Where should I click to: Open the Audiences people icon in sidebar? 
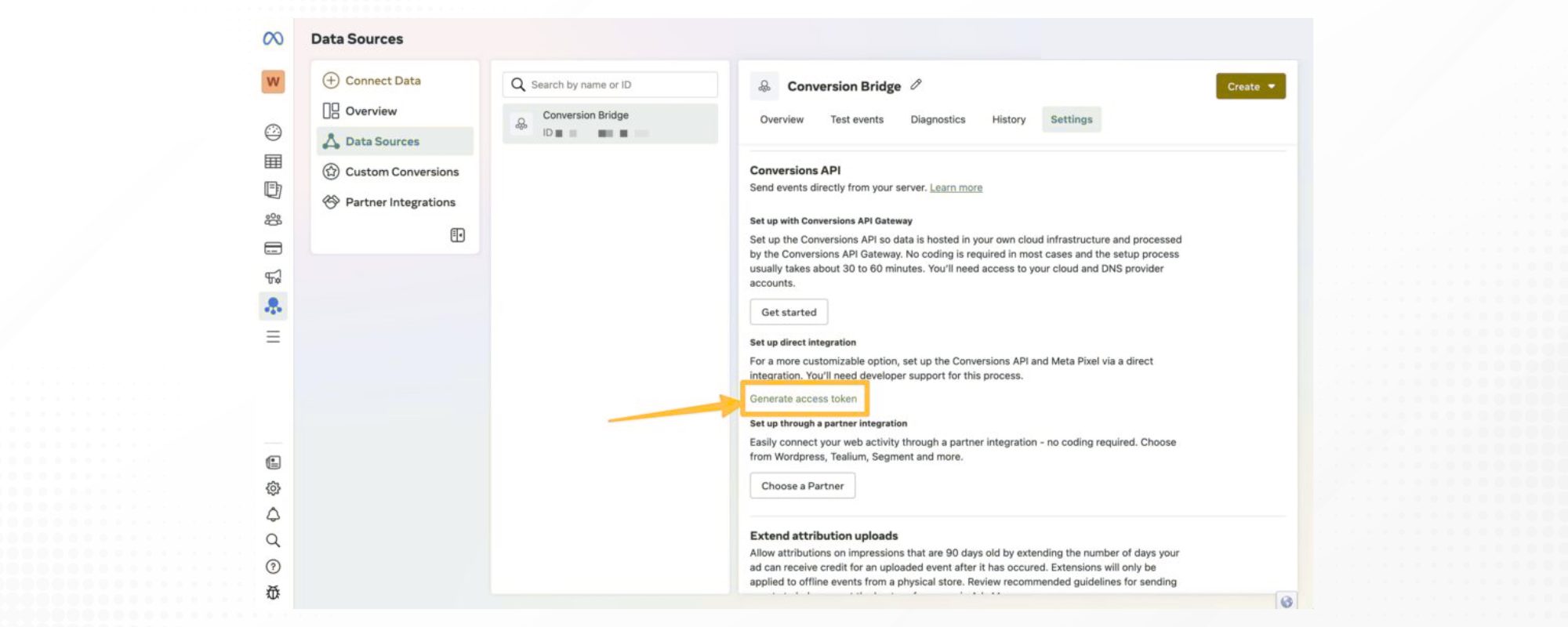[x=273, y=219]
